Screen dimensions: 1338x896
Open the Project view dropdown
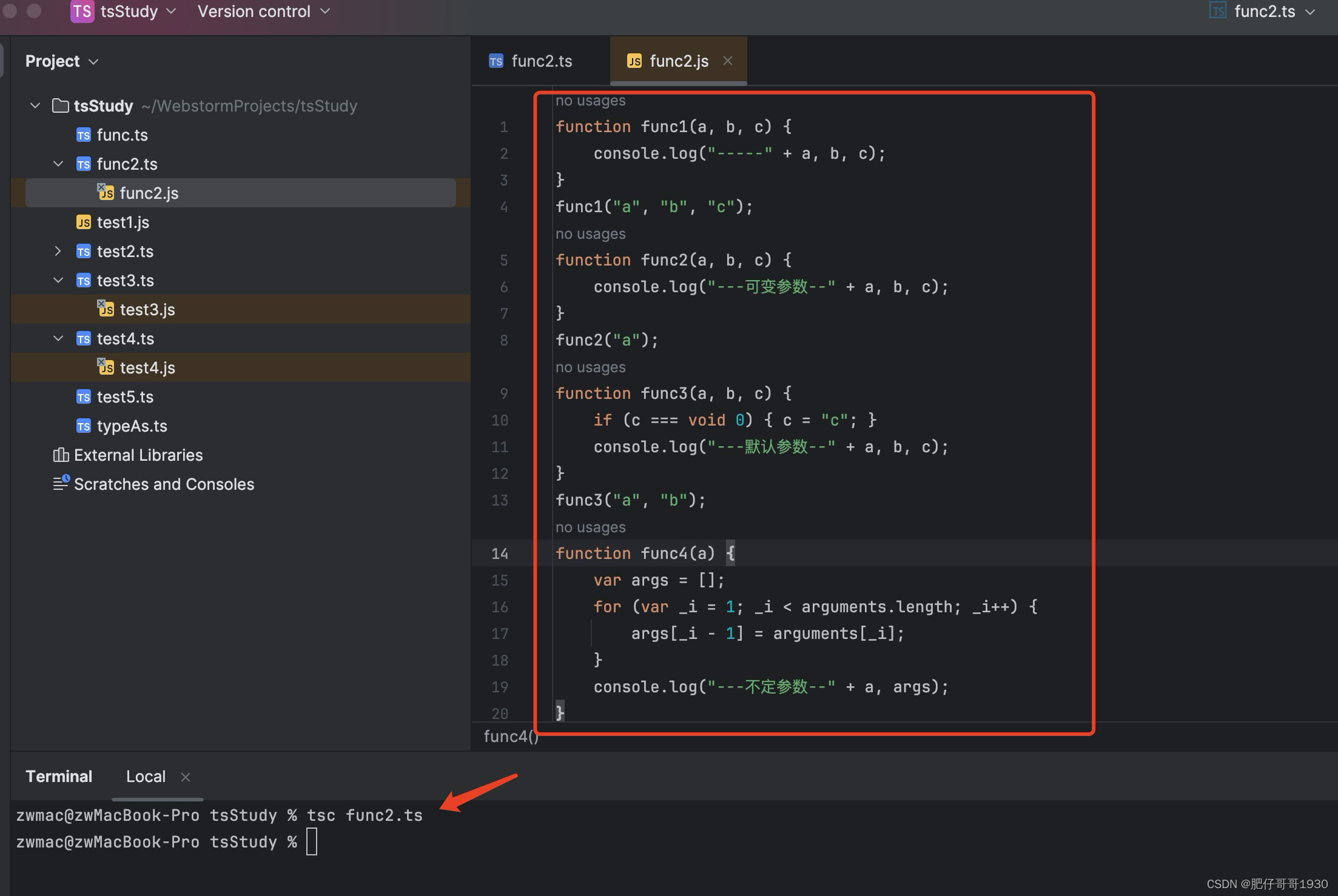[62, 61]
